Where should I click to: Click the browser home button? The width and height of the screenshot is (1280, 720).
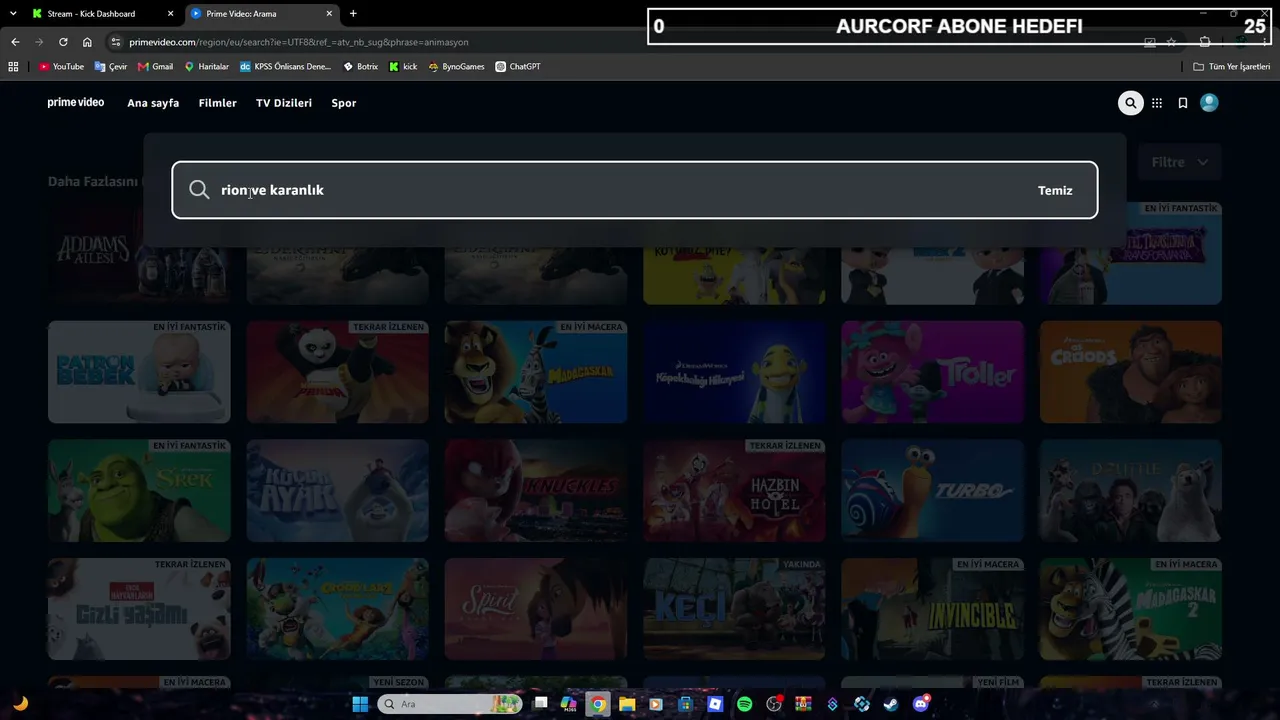(87, 42)
